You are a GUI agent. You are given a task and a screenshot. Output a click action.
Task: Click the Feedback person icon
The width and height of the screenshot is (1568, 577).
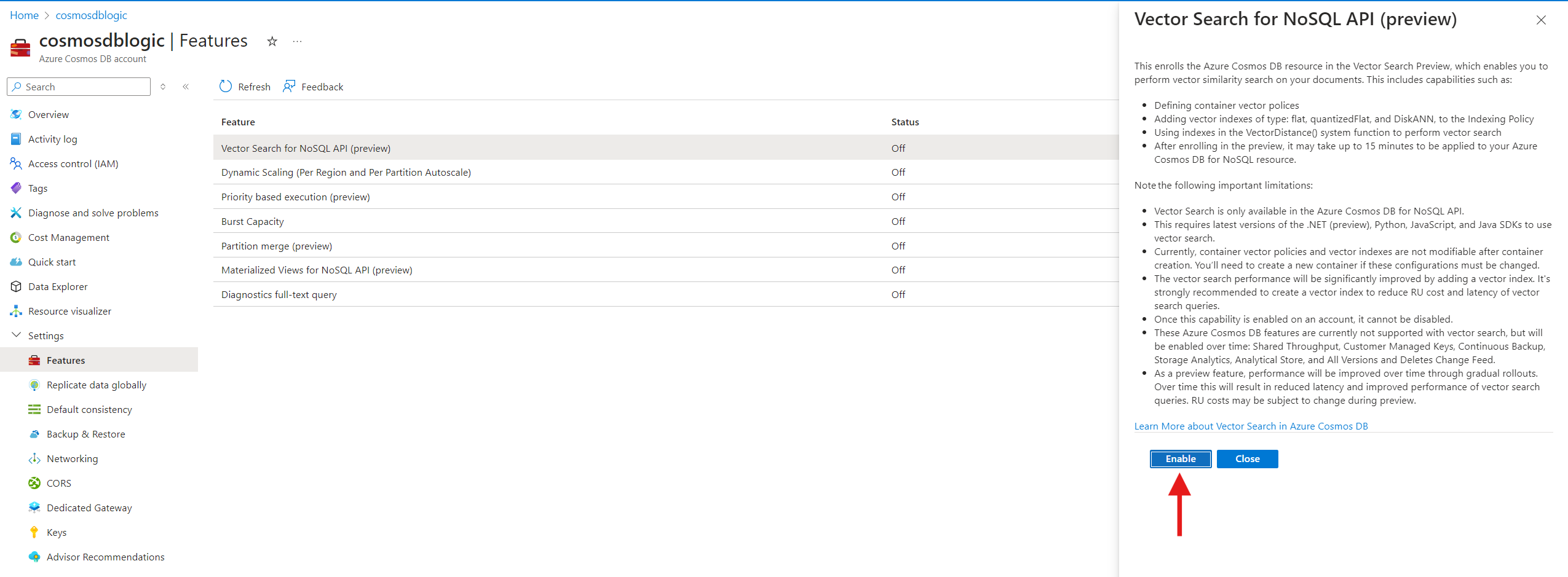289,87
